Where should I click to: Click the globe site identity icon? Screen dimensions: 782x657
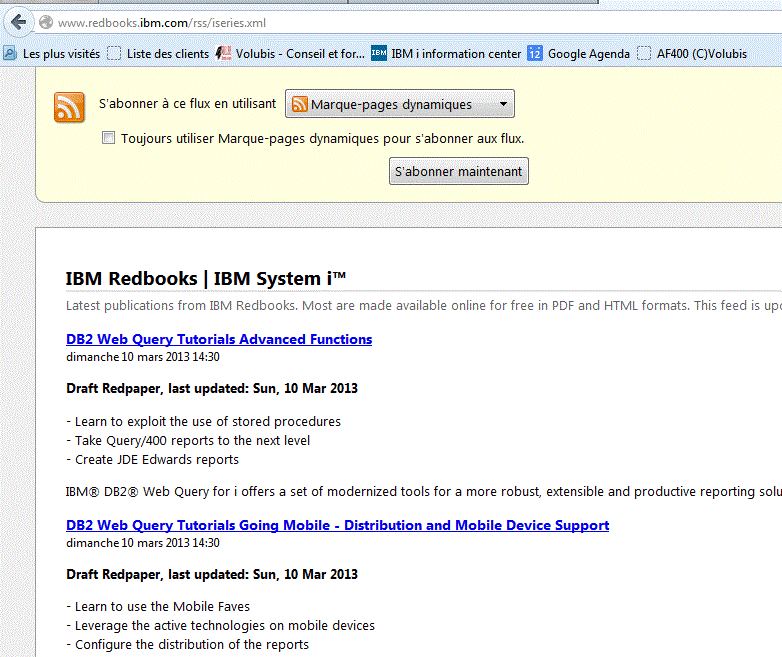coord(46,22)
